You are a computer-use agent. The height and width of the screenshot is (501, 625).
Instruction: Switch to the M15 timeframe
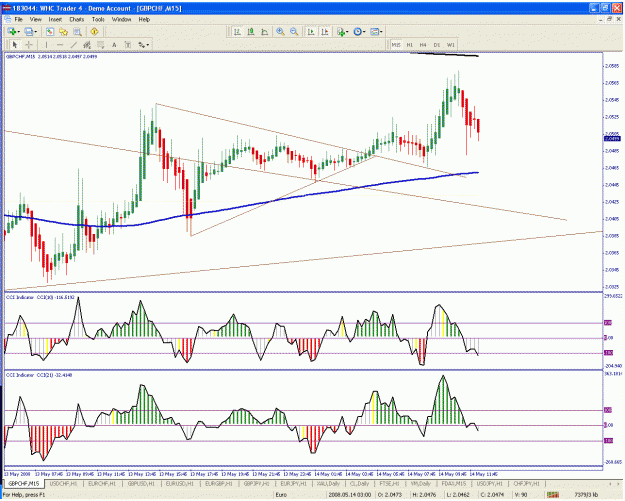(396, 45)
